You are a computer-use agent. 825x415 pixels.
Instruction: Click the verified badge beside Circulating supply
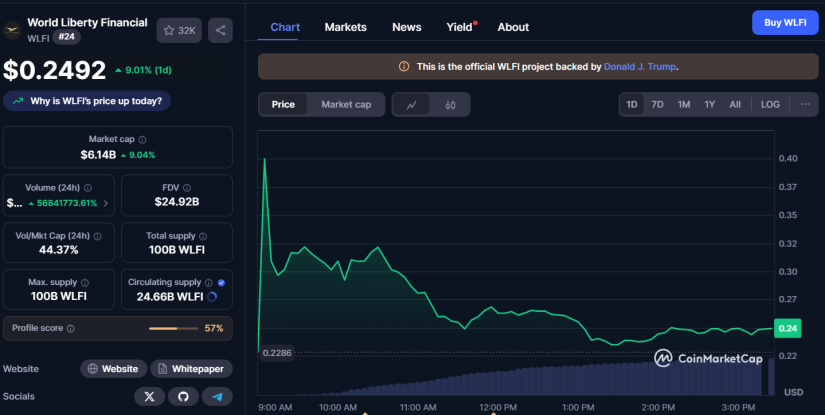222,283
